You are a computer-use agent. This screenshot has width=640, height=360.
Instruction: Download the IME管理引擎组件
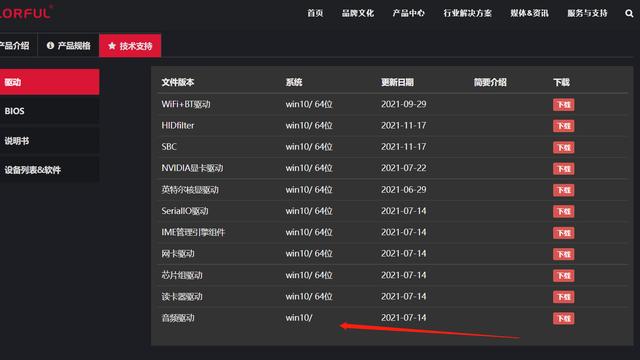[x=564, y=233]
